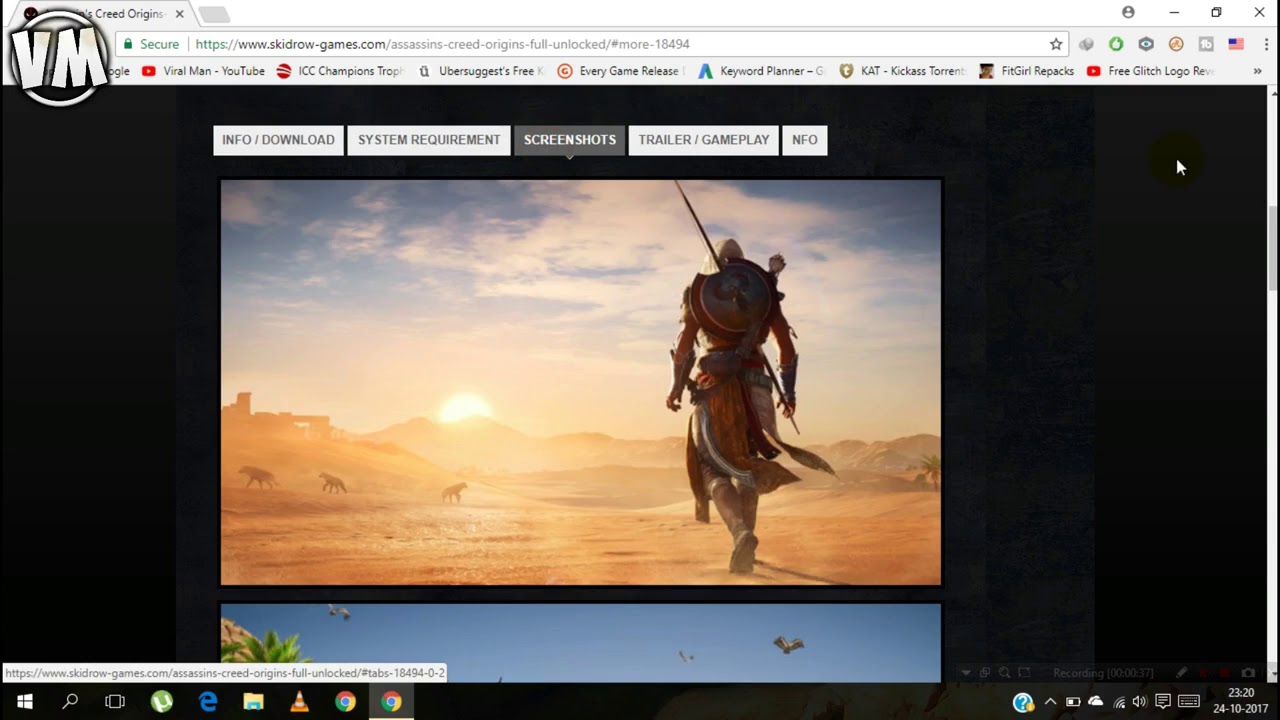Screen dimensions: 1280x720
Task: Switch to the first Chrome taskbar icon
Action: tap(345, 702)
